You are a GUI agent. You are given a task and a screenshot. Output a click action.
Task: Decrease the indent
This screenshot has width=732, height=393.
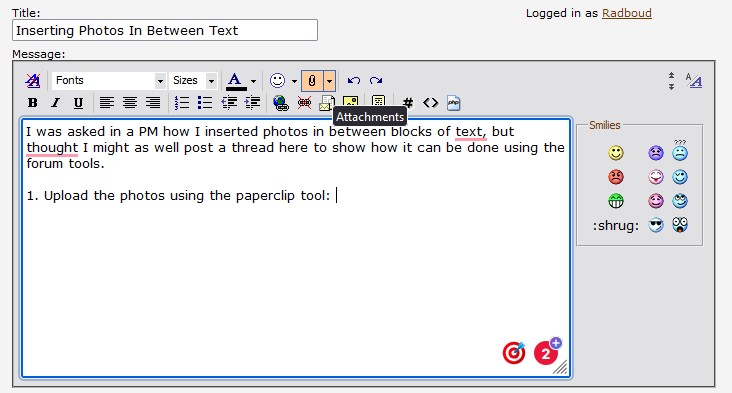tap(229, 103)
